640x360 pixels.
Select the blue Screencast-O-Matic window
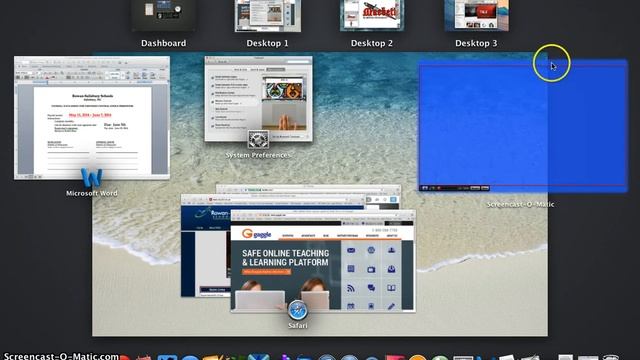click(523, 126)
